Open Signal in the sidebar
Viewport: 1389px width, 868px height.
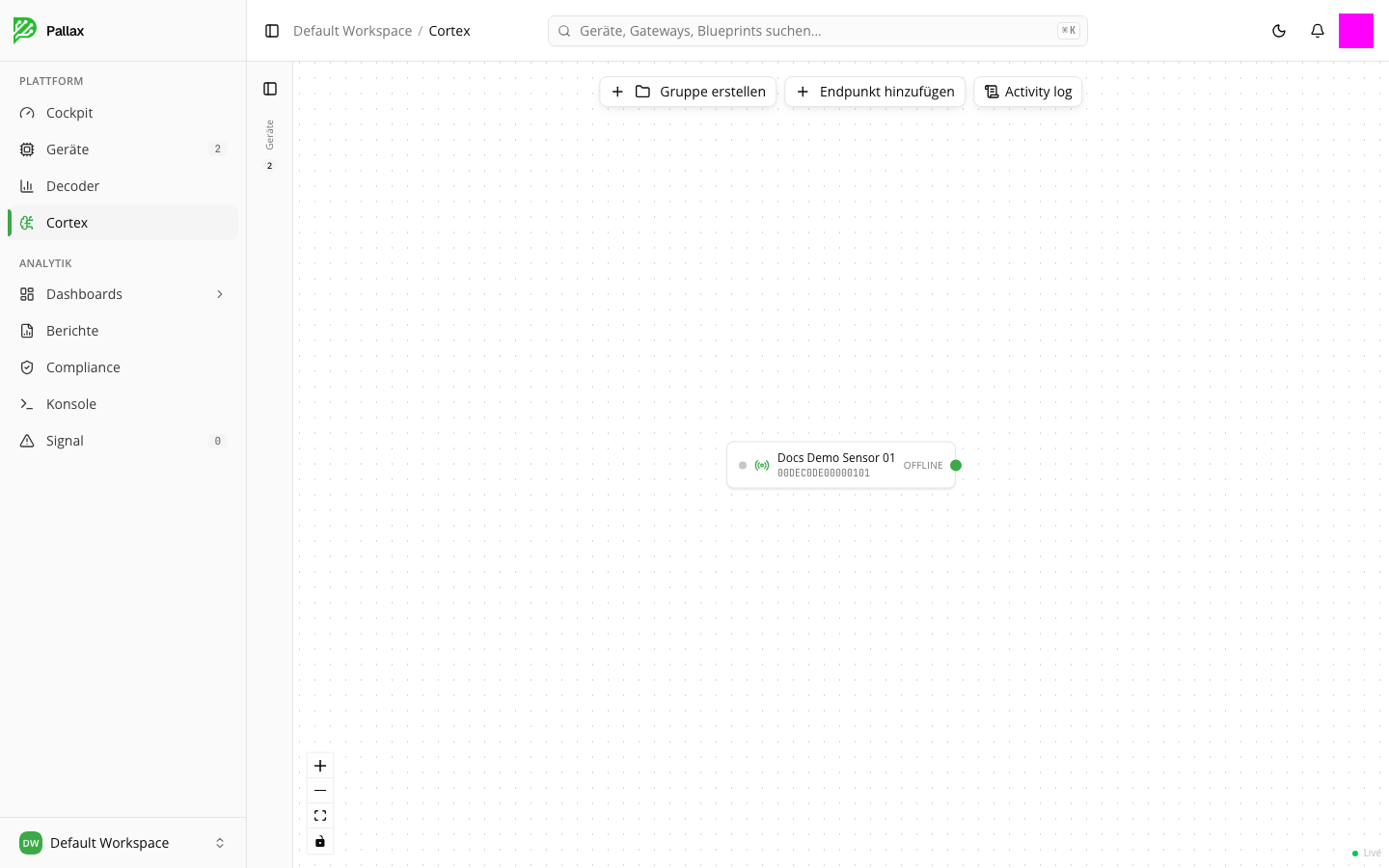tap(123, 441)
